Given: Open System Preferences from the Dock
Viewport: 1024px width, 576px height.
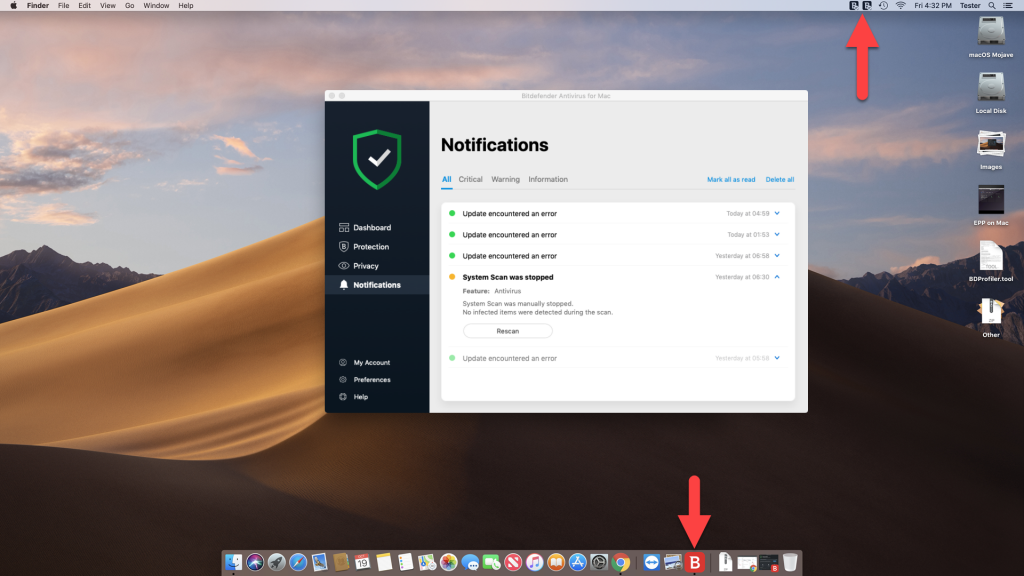Looking at the screenshot, I should (599, 562).
